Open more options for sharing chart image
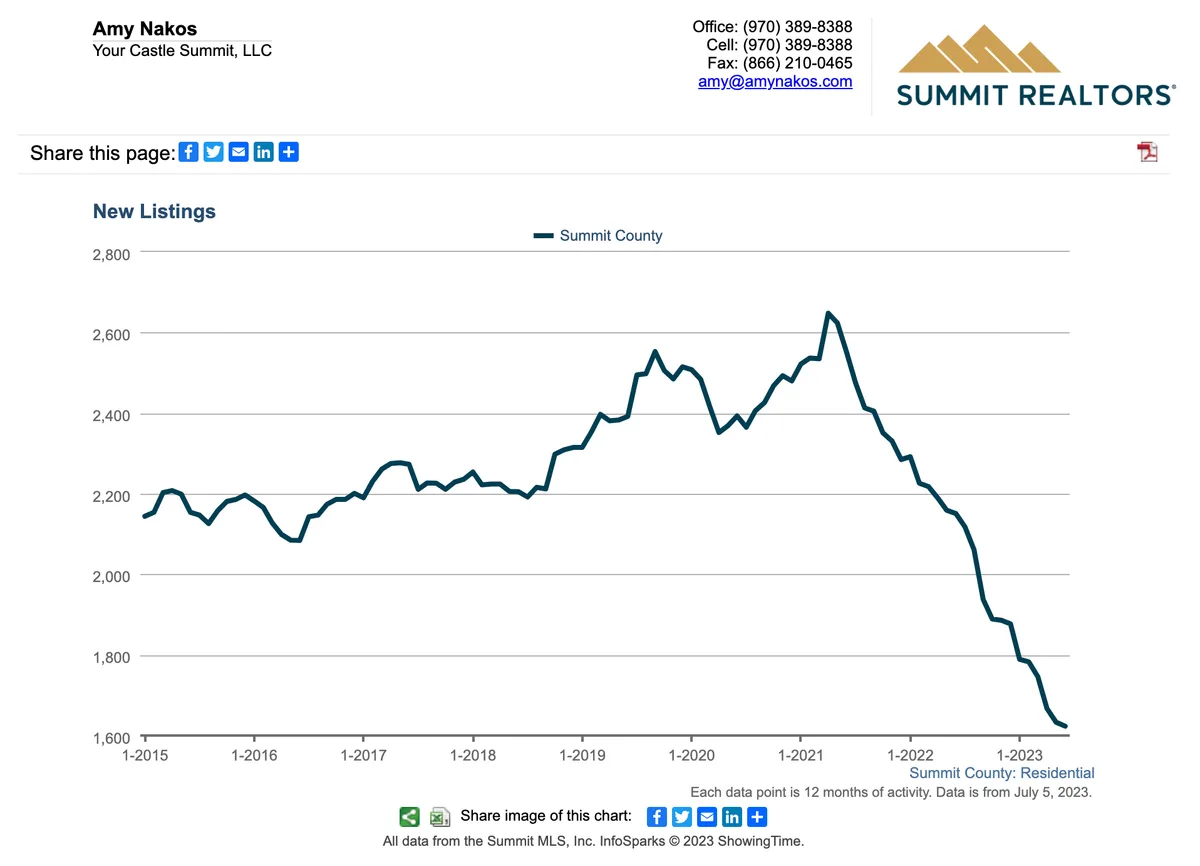Viewport: 1200px width, 866px height. pos(757,817)
